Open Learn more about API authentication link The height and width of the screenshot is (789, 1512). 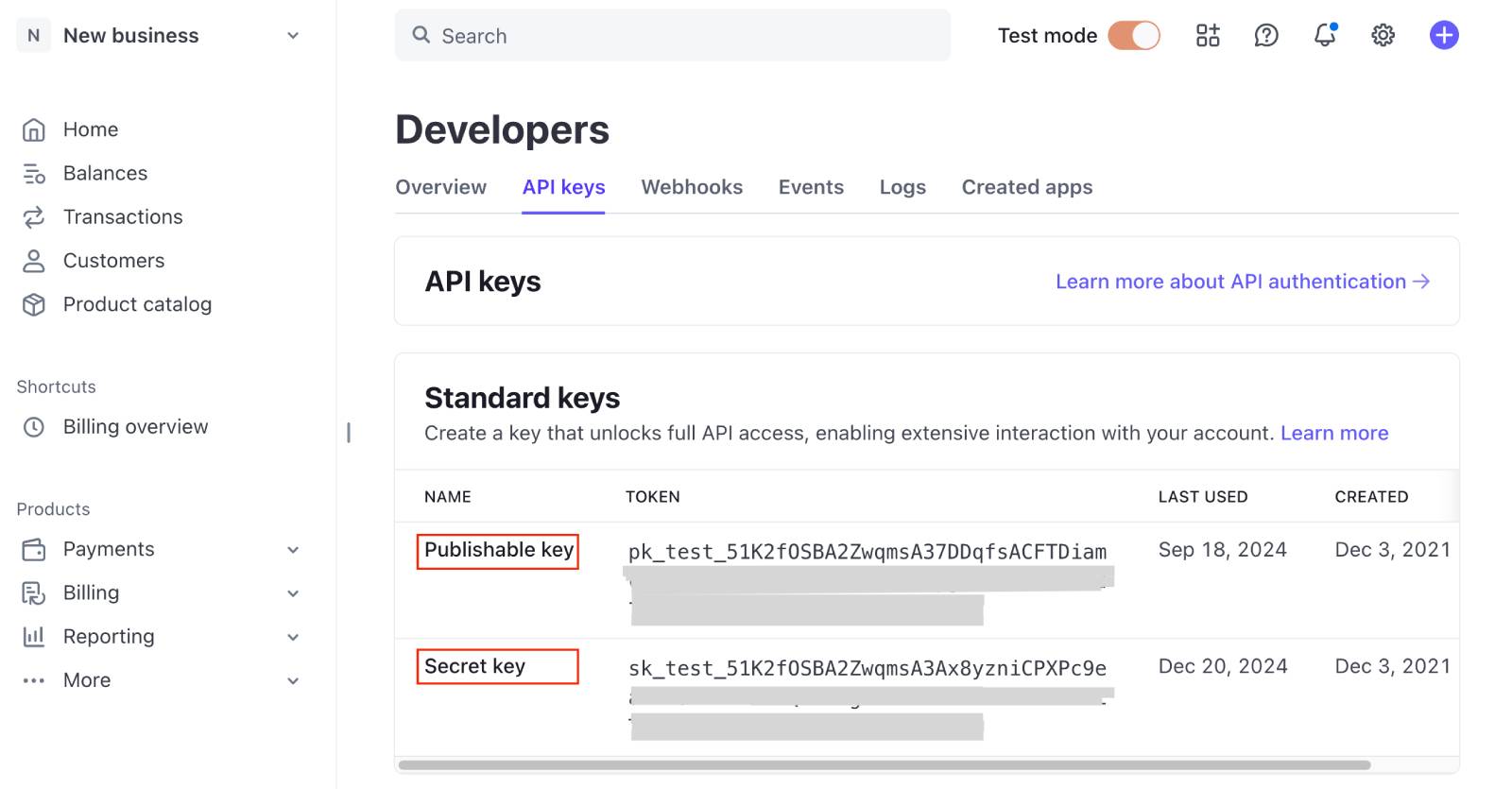coord(1242,282)
